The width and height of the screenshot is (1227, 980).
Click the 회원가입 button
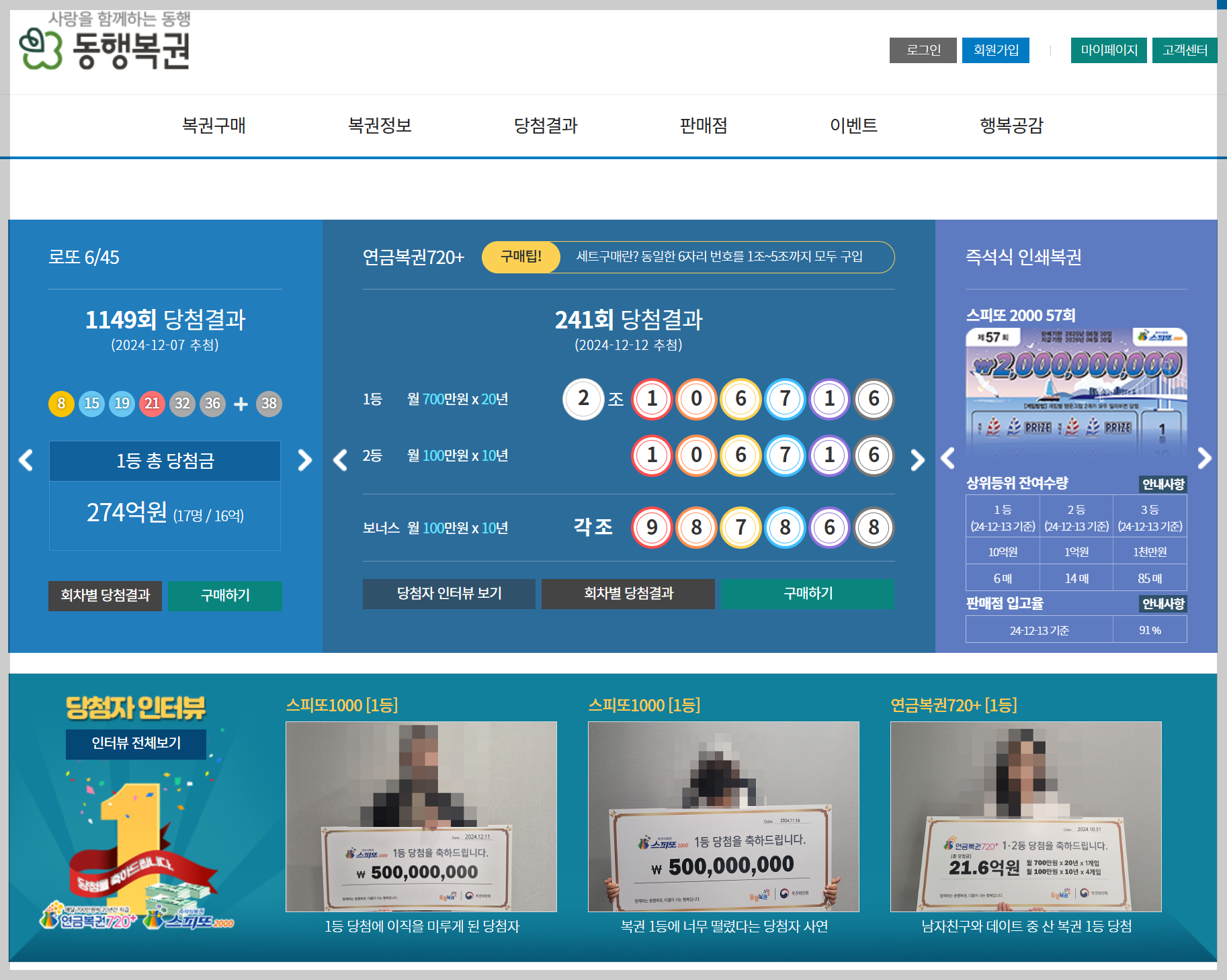[x=996, y=50]
